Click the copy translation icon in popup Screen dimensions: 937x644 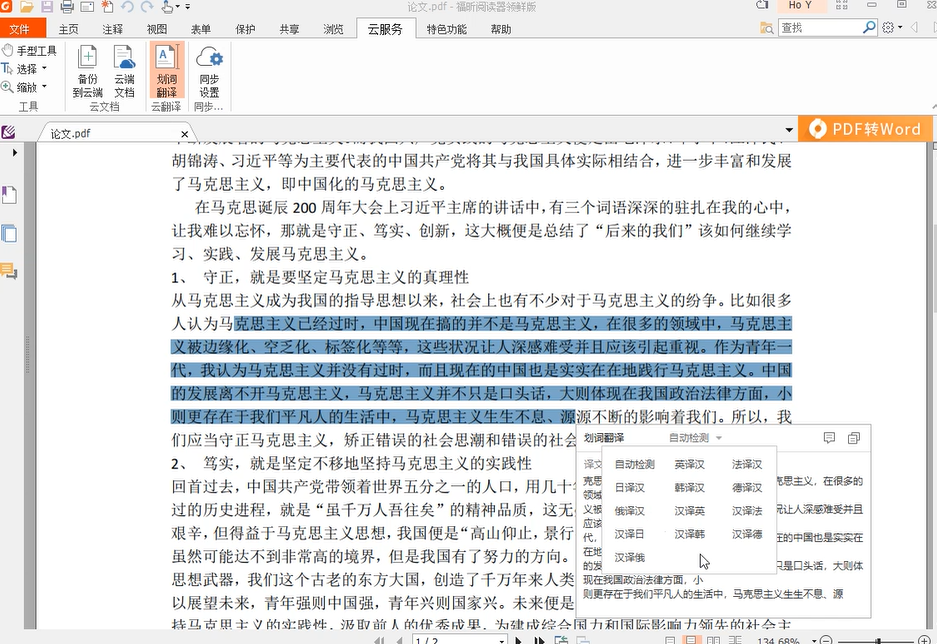click(x=853, y=438)
